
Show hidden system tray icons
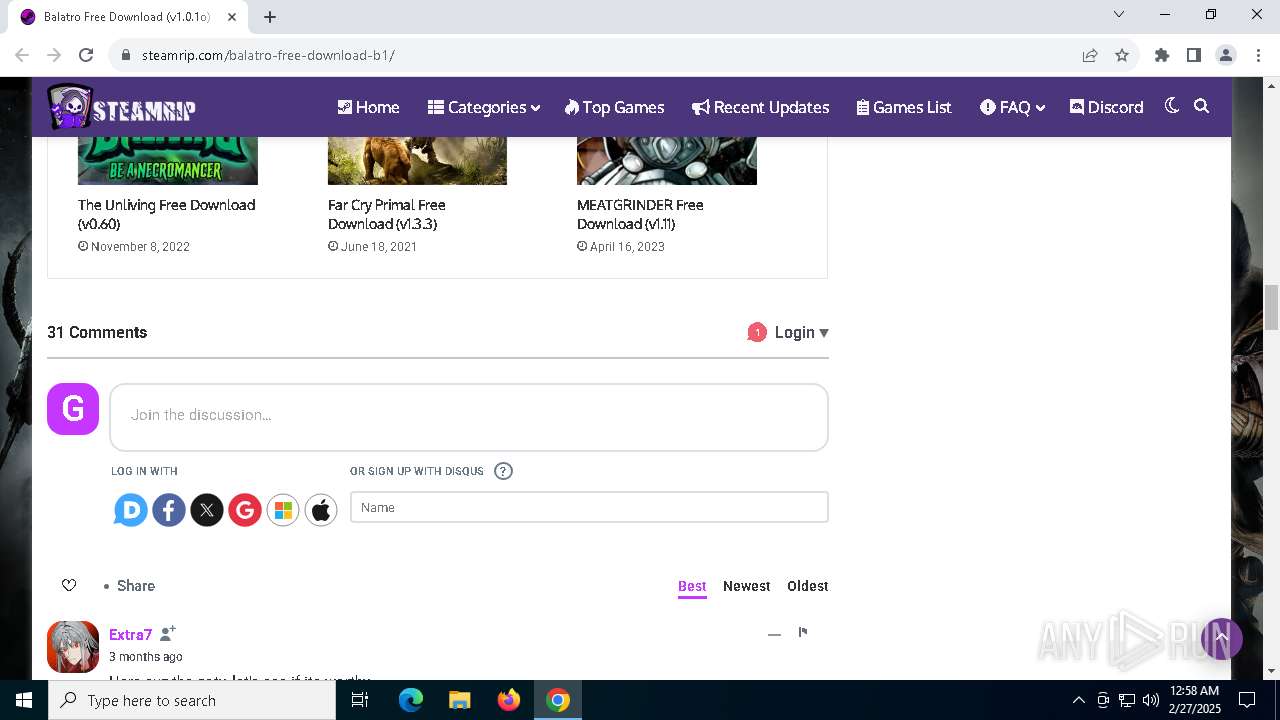click(x=1078, y=700)
